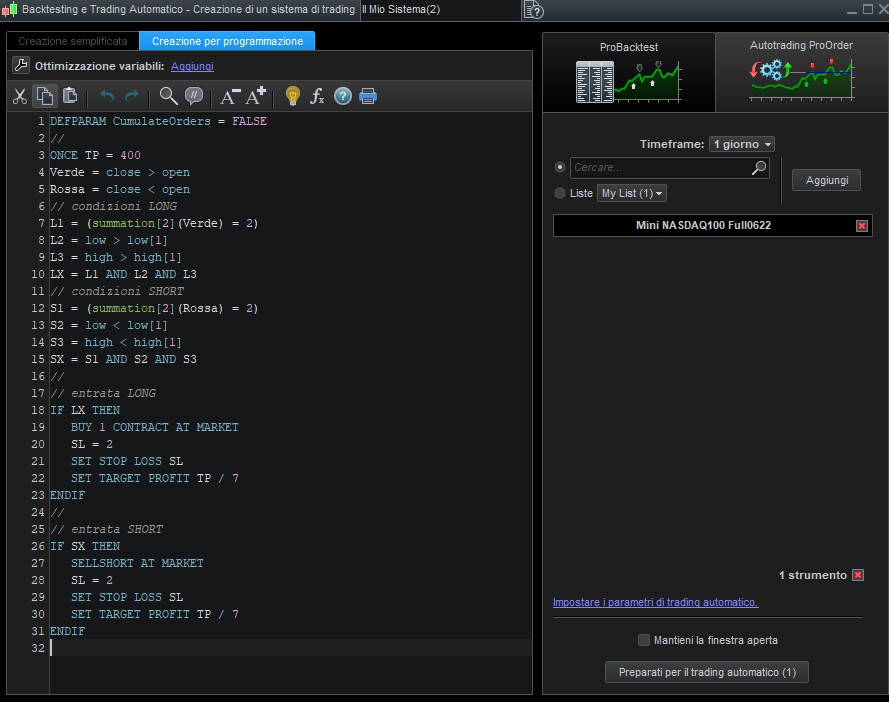
Task: Select the Liste radio button
Action: tap(560, 193)
